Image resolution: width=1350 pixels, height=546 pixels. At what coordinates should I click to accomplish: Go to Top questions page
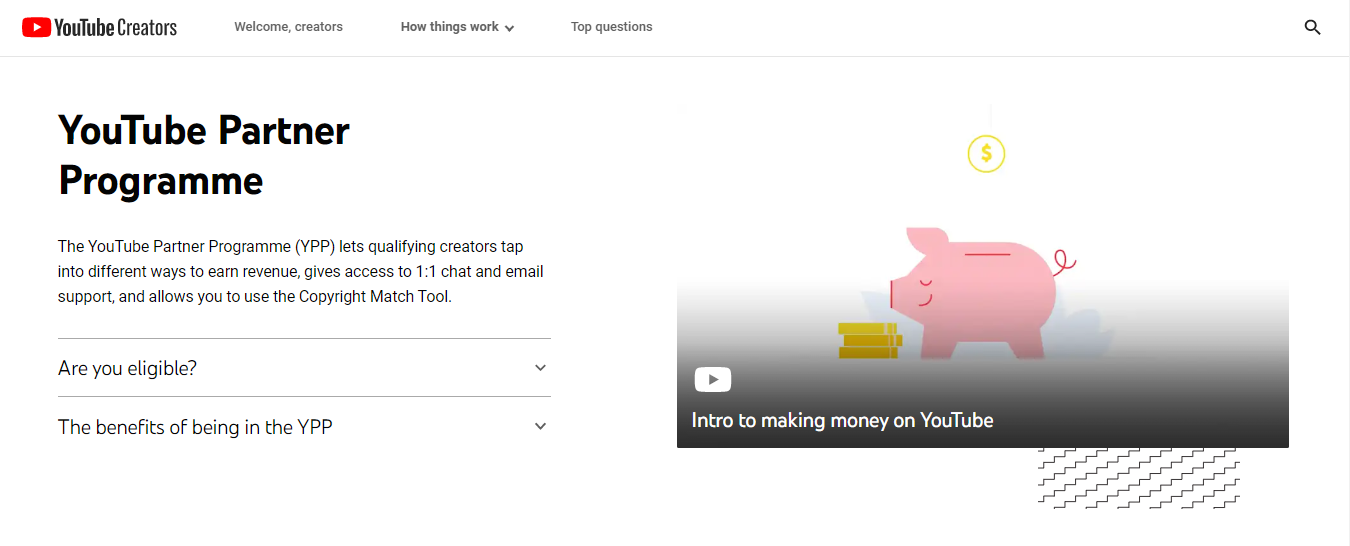tap(611, 27)
